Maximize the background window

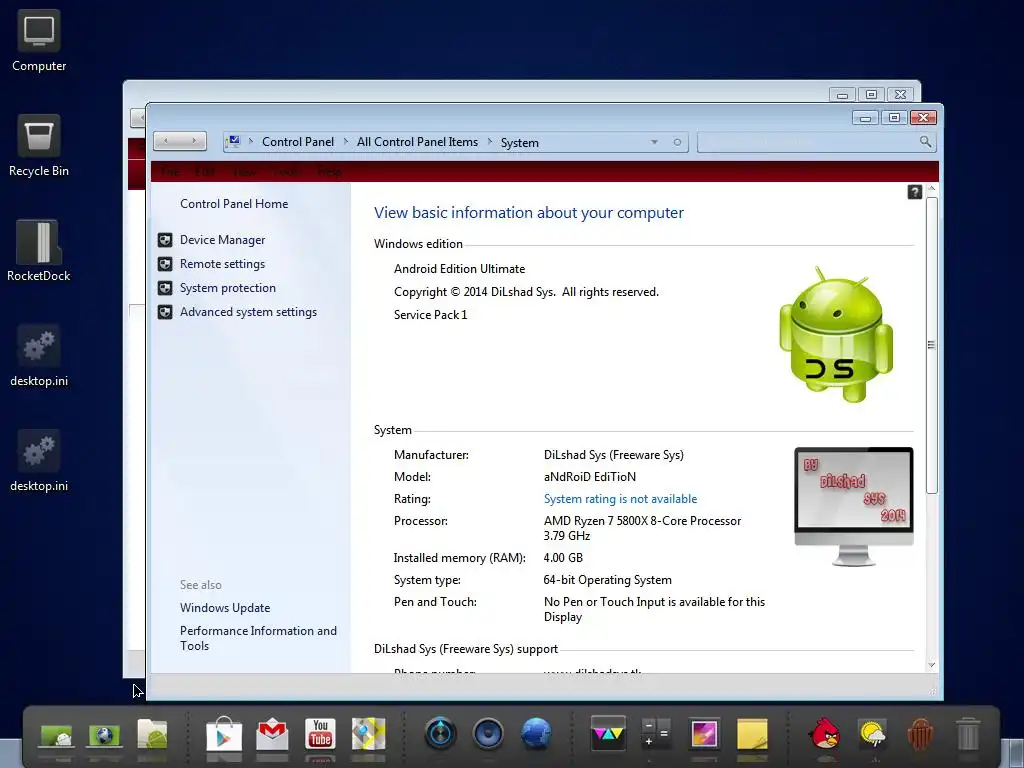871,95
